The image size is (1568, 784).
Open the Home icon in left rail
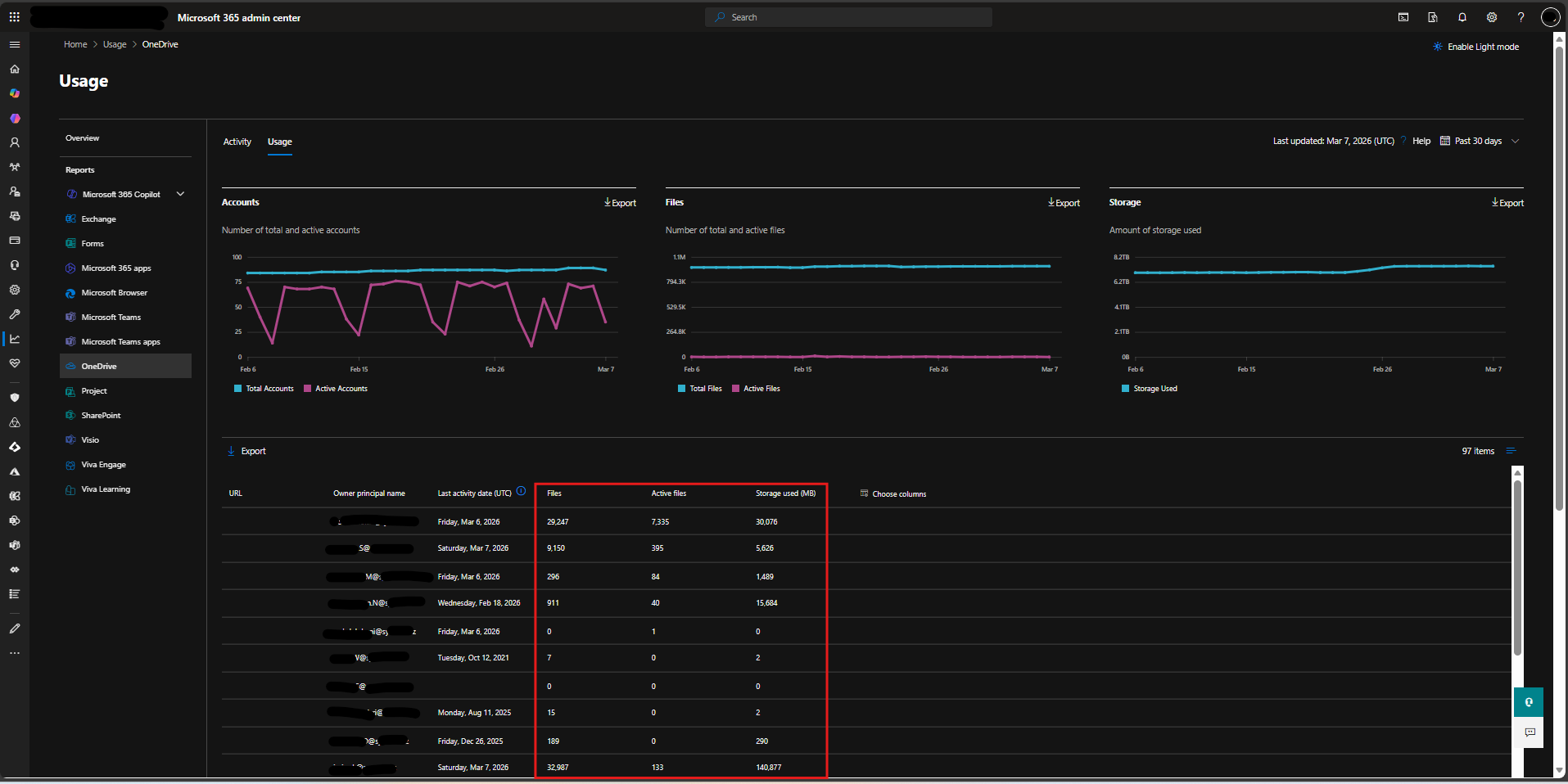pos(15,69)
